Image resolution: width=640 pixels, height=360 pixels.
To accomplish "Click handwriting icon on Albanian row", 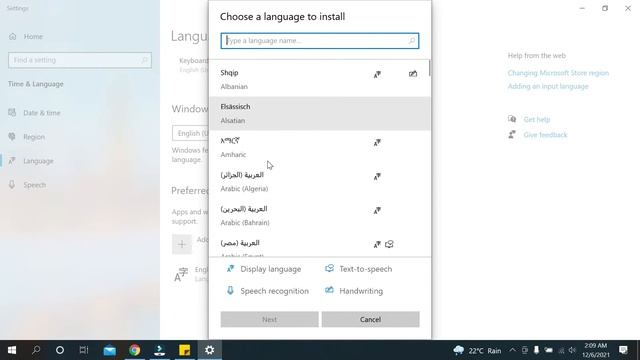I will [413, 74].
